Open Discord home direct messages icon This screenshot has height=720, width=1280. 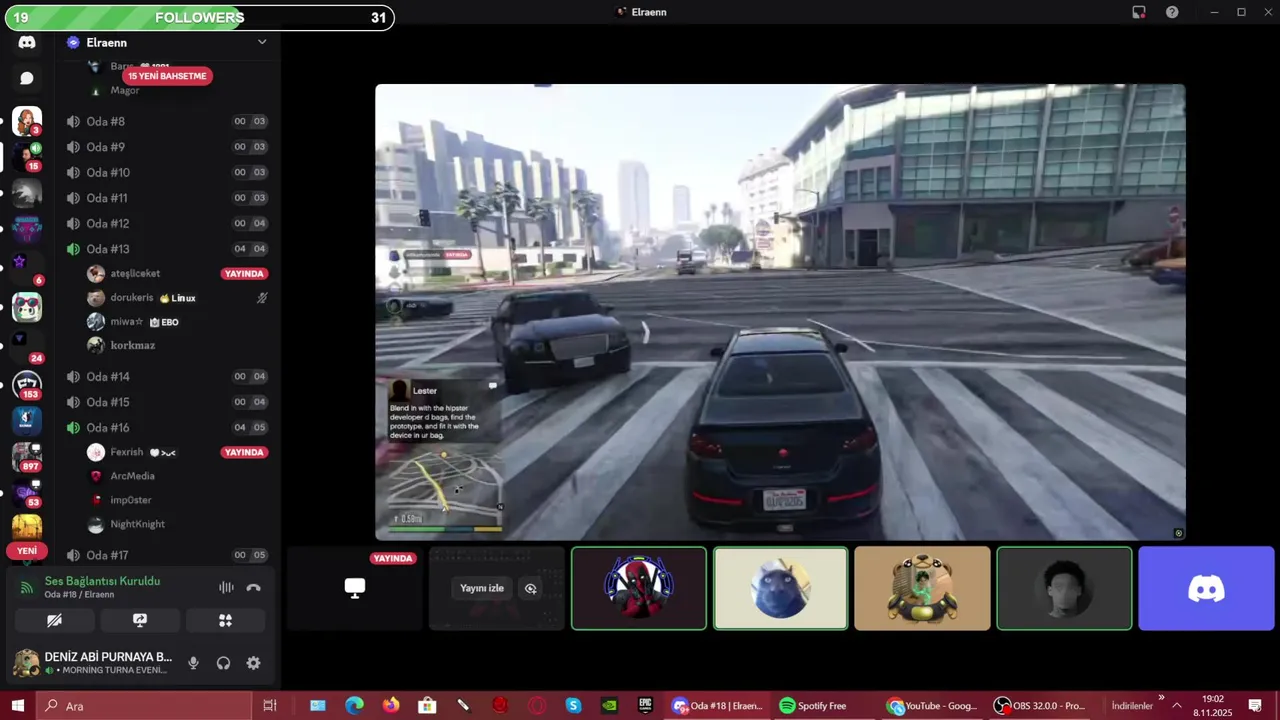tap(27, 43)
